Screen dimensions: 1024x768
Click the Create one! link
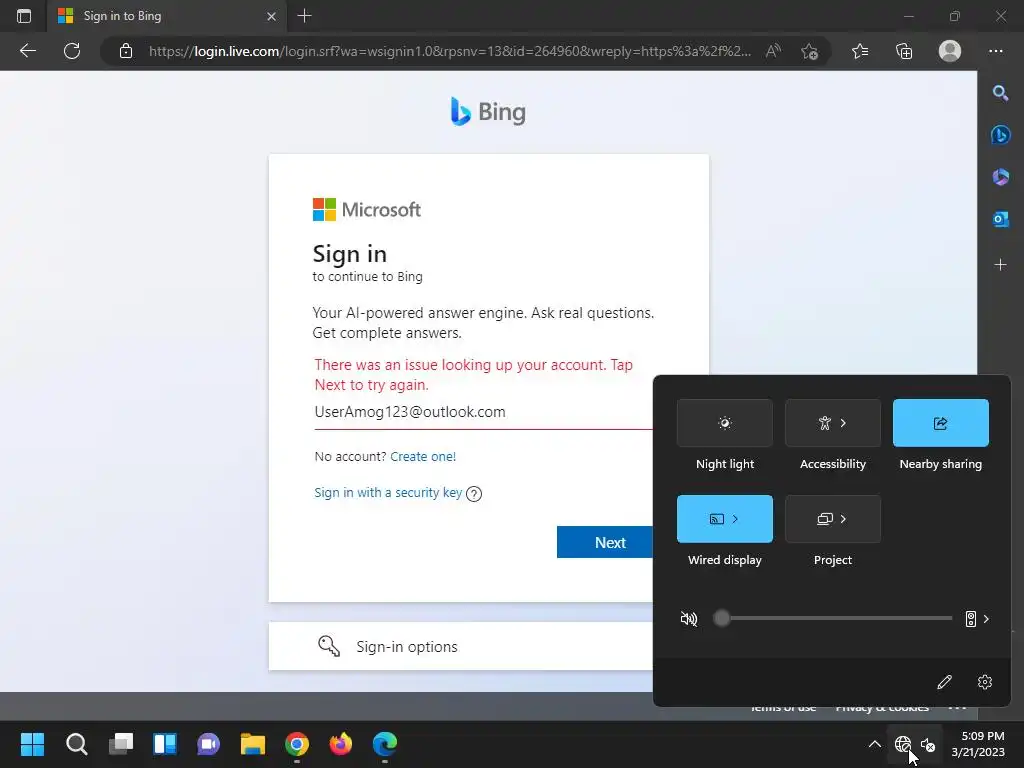(423, 456)
